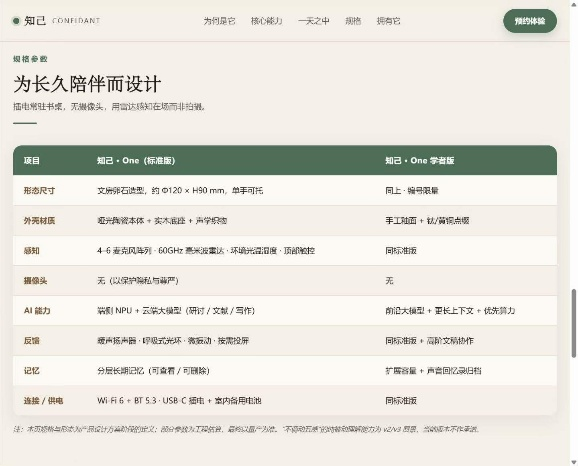Select the 记忆 row label
This screenshot has height=466, width=578.
click(x=32, y=371)
